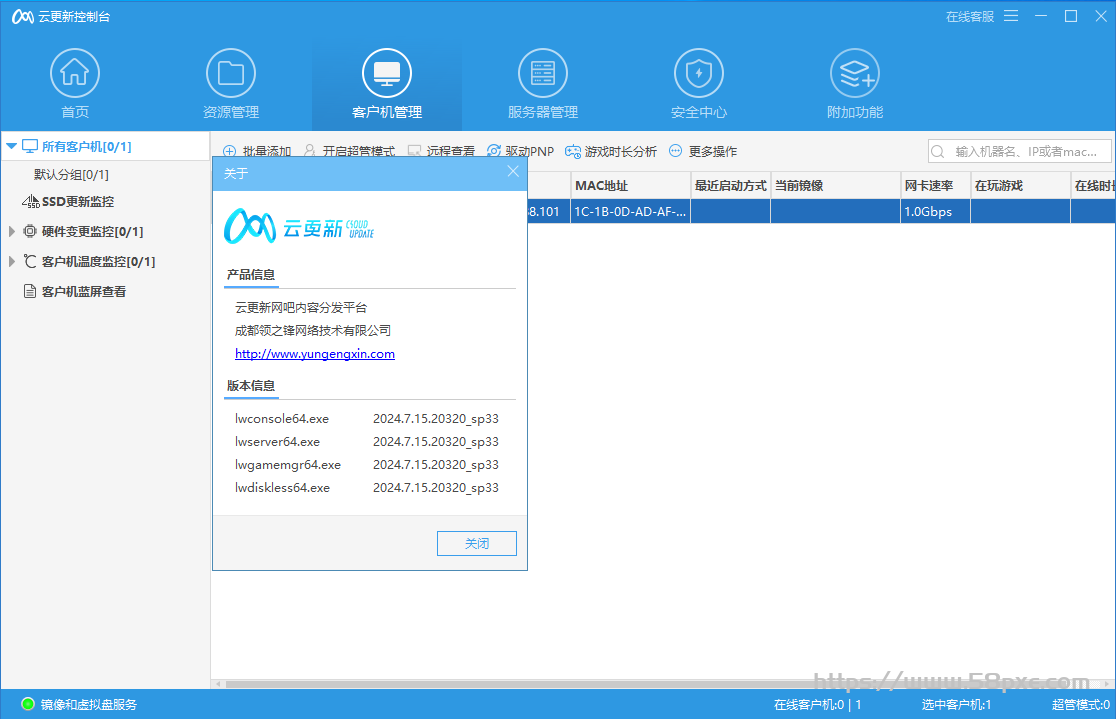Click 游戏时长分析 gamepad icon
1116x719 pixels.
[573, 151]
